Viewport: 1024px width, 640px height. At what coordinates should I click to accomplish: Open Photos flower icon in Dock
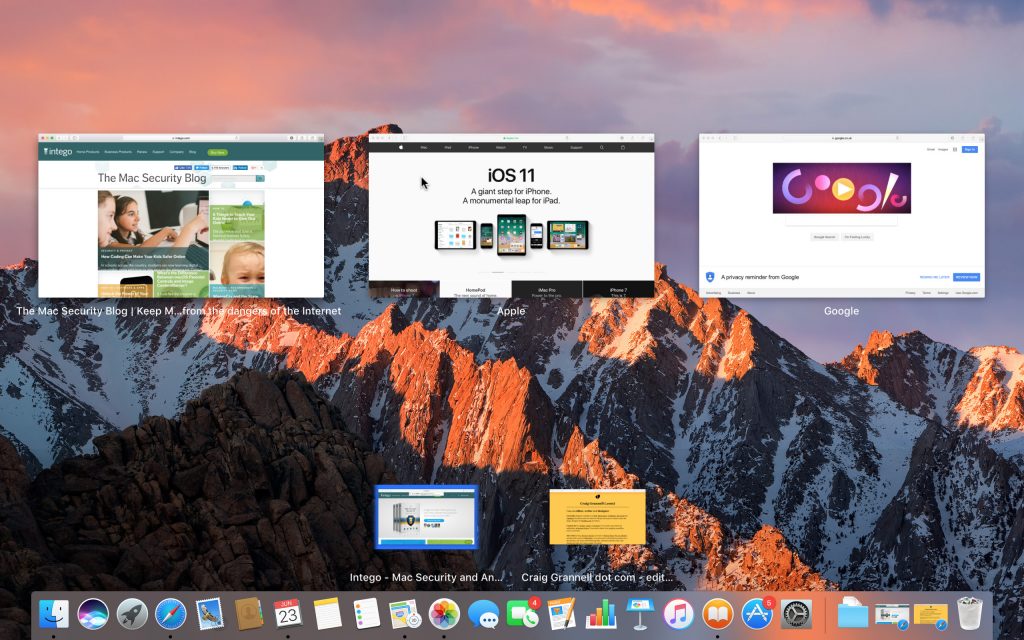(444, 614)
